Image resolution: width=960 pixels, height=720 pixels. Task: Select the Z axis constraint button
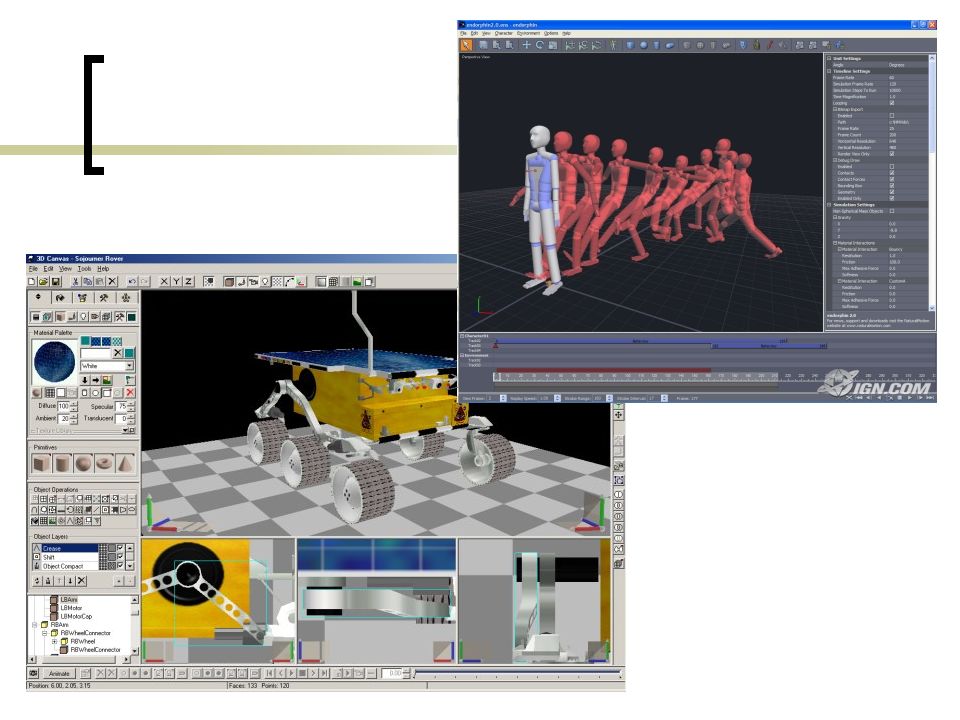(189, 282)
